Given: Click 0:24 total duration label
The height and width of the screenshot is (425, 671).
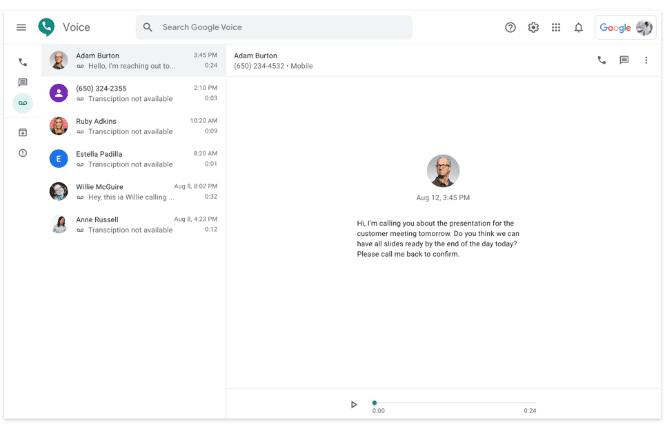Looking at the screenshot, I should (x=530, y=411).
